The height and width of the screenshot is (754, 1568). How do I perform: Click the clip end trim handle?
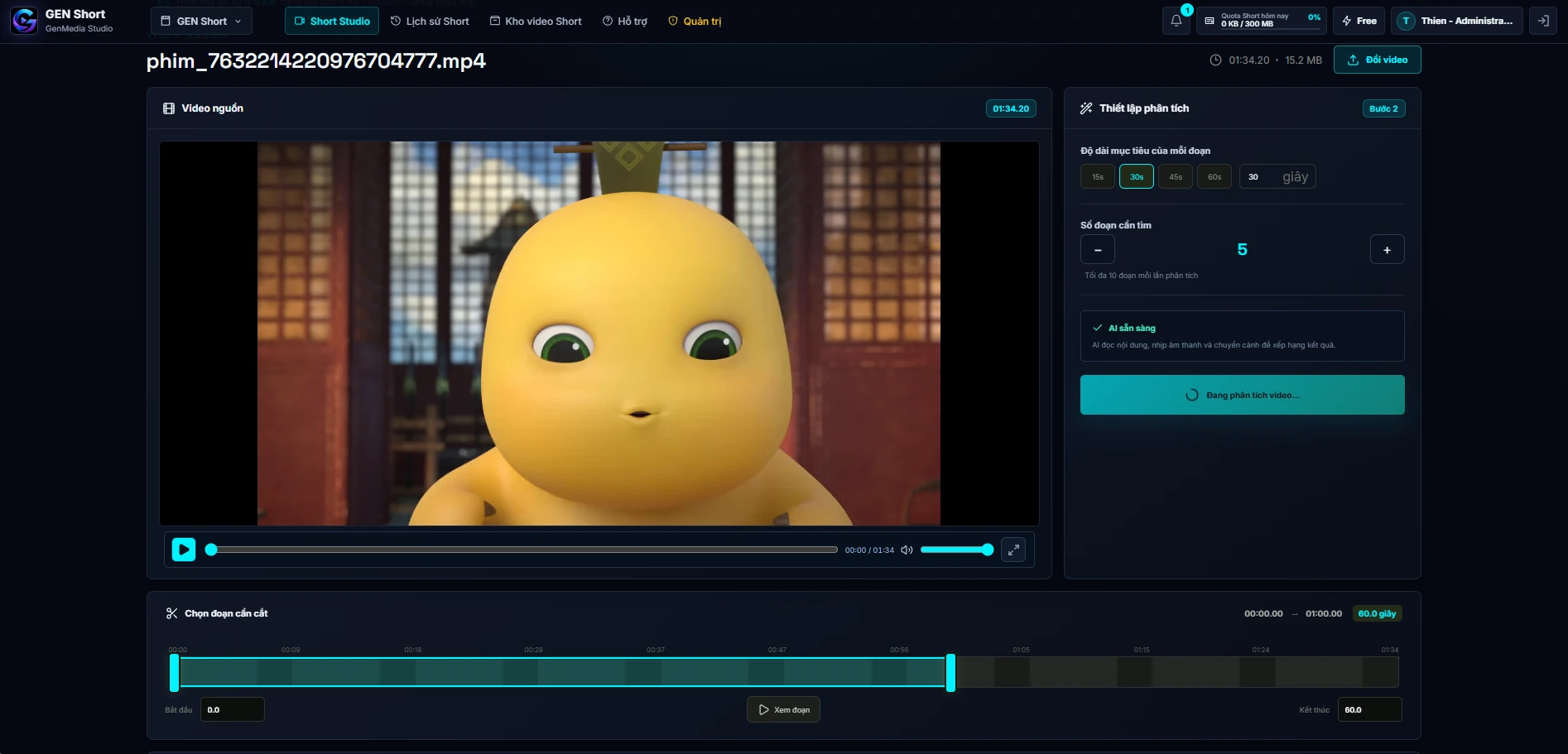coord(950,672)
